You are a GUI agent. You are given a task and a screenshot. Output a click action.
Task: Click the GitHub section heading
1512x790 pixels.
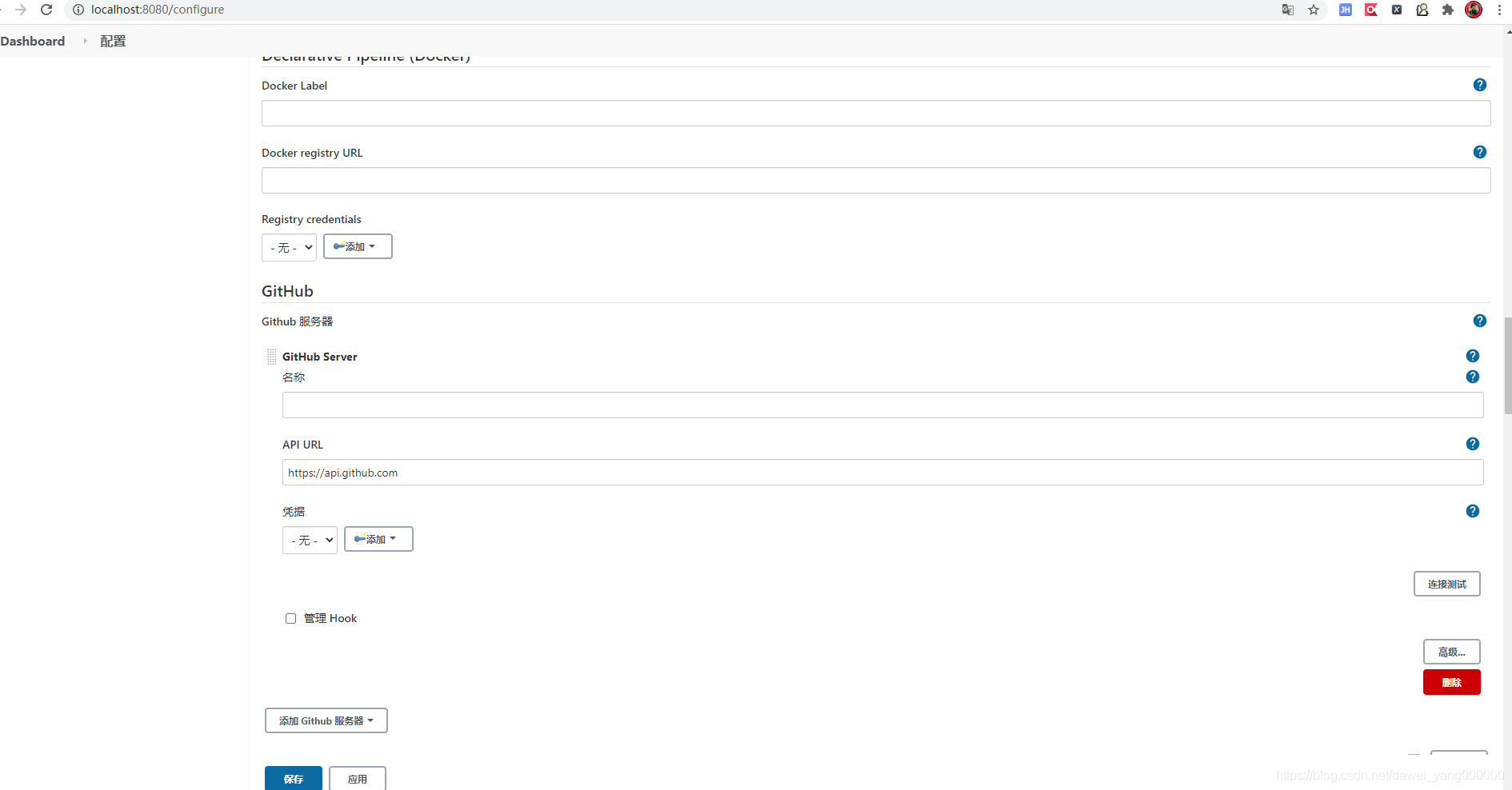[287, 291]
